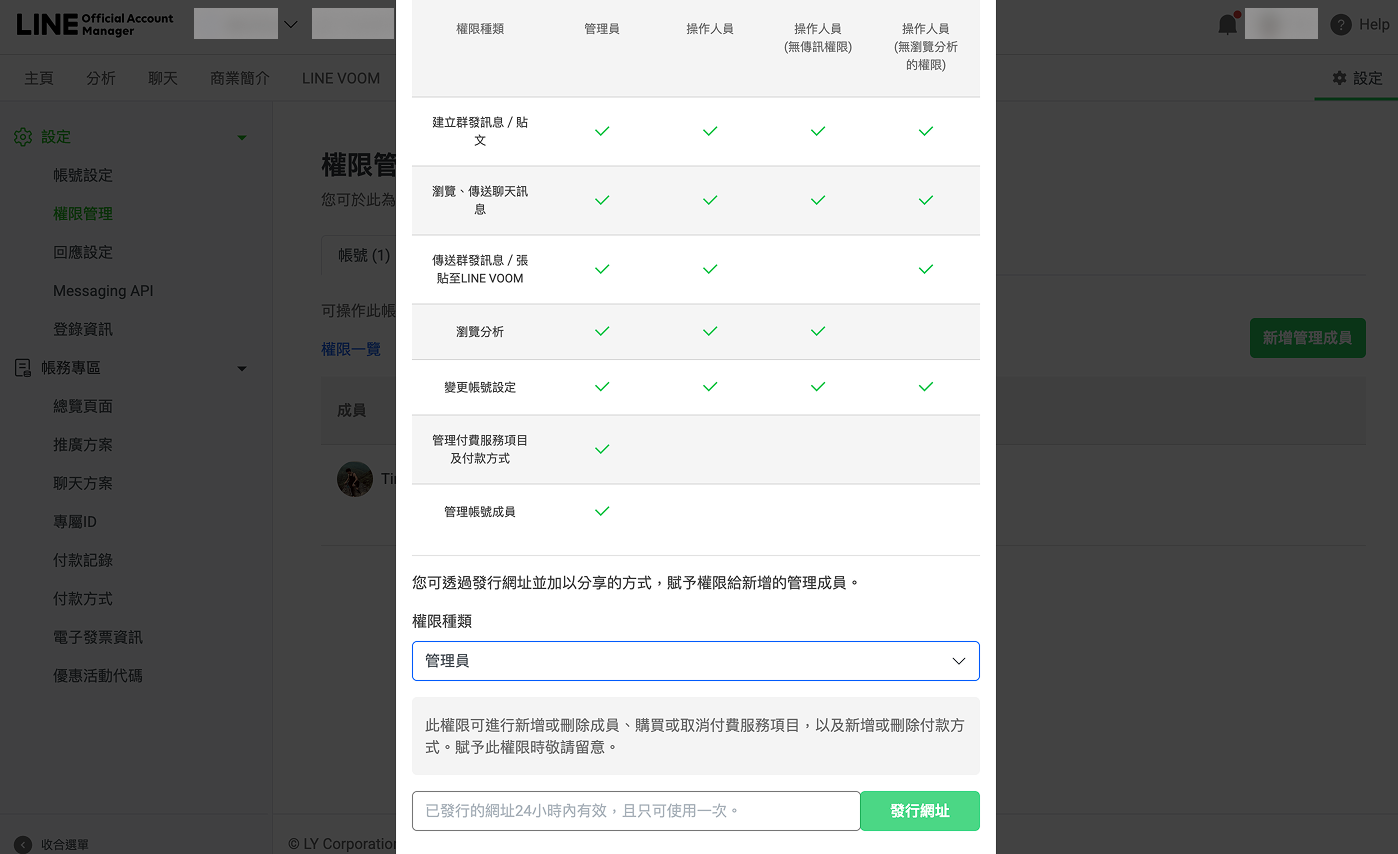
Task: Switch to the 聊天 tab
Action: pyautogui.click(x=163, y=78)
